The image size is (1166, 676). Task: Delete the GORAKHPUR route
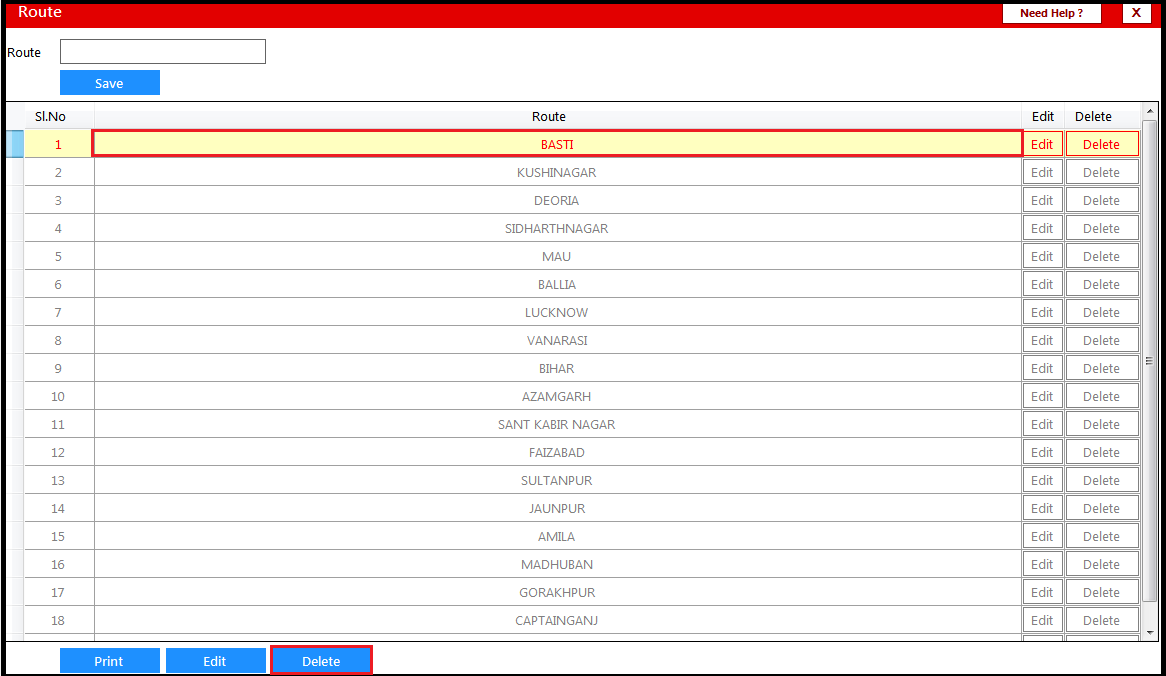[x=1101, y=593]
